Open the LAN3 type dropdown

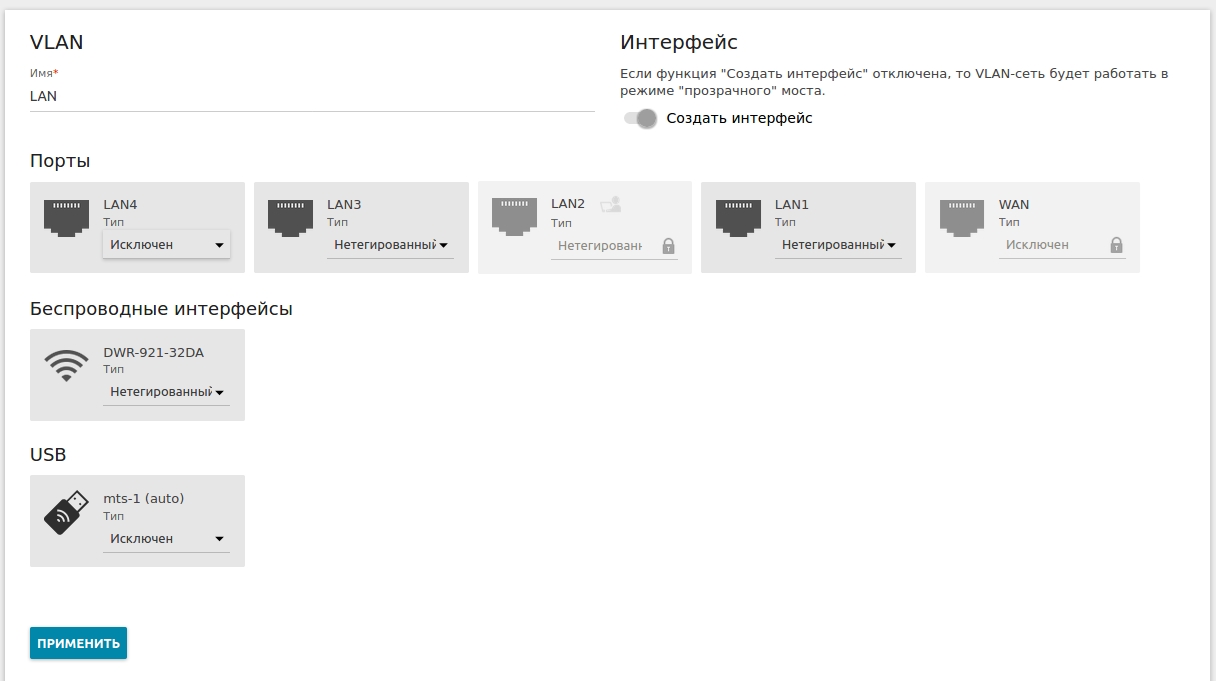pyautogui.click(x=390, y=245)
